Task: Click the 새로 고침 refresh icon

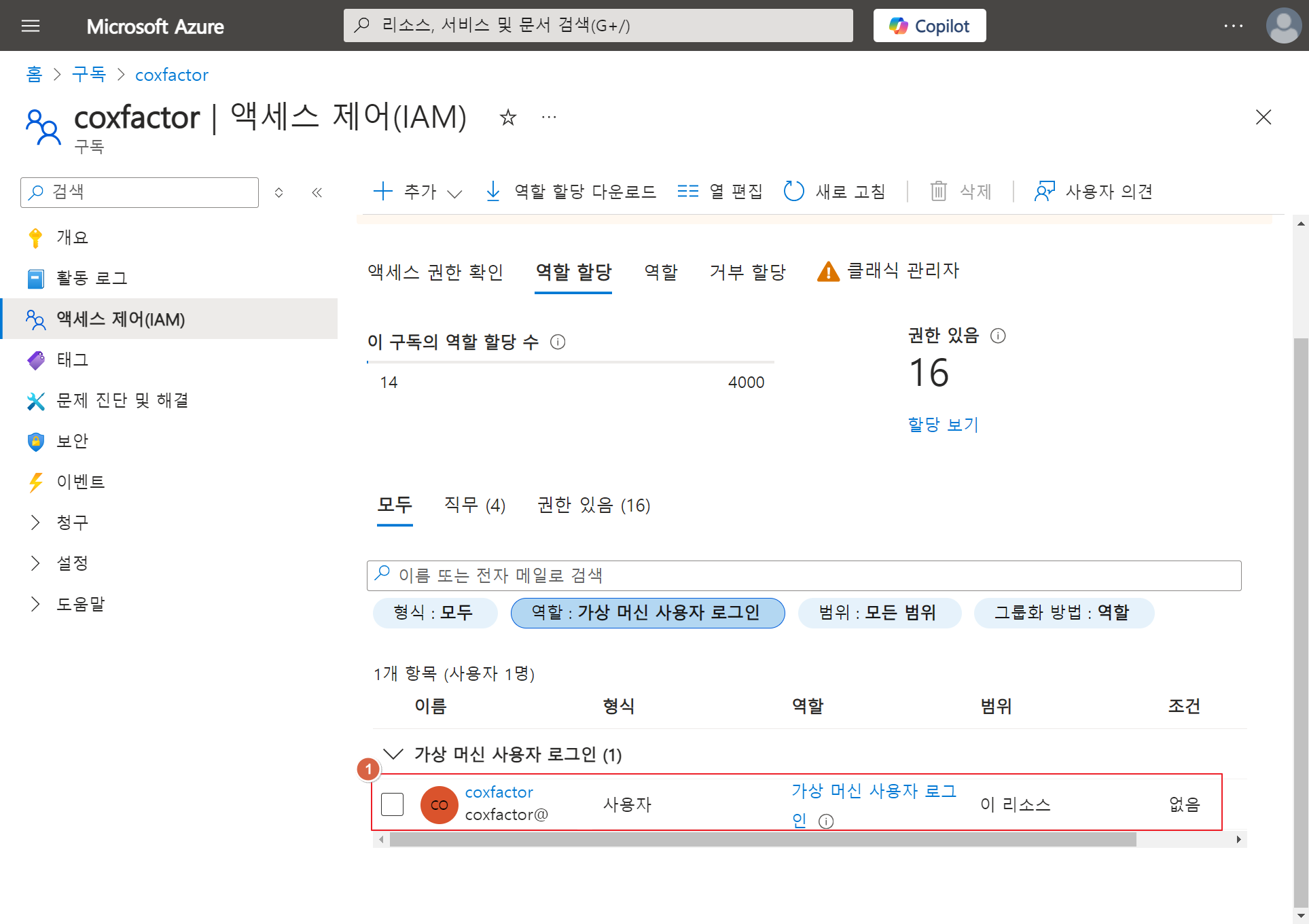Action: pyautogui.click(x=793, y=192)
